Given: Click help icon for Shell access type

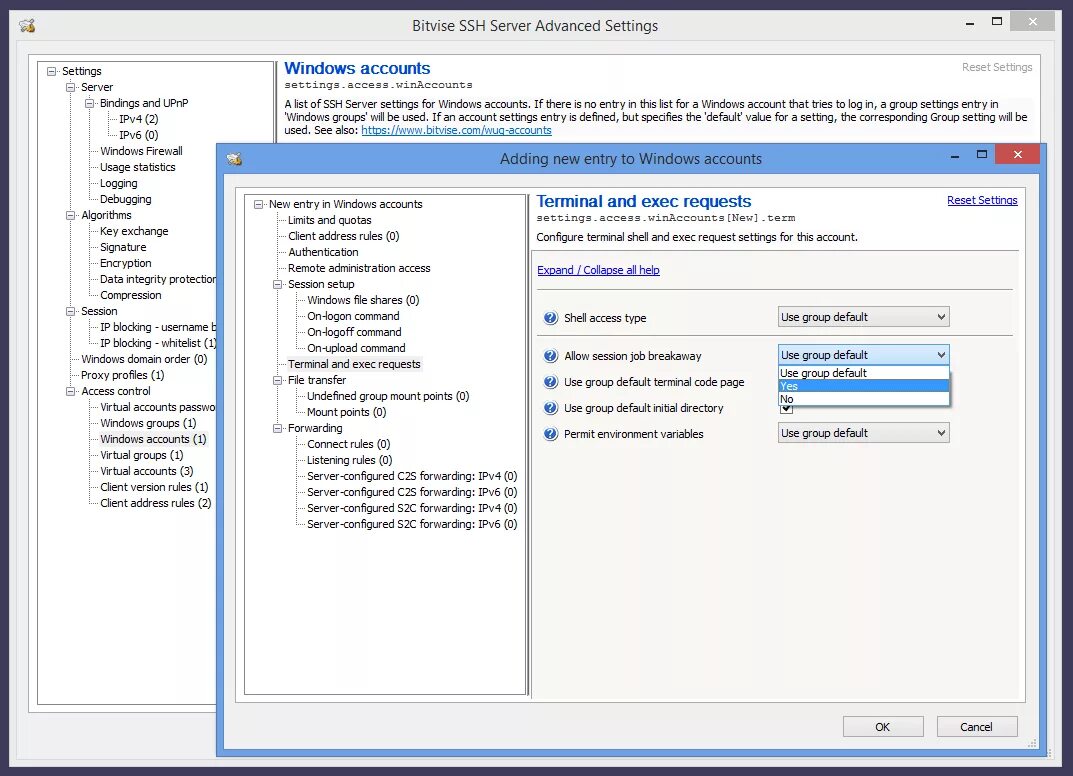Looking at the screenshot, I should 551,318.
